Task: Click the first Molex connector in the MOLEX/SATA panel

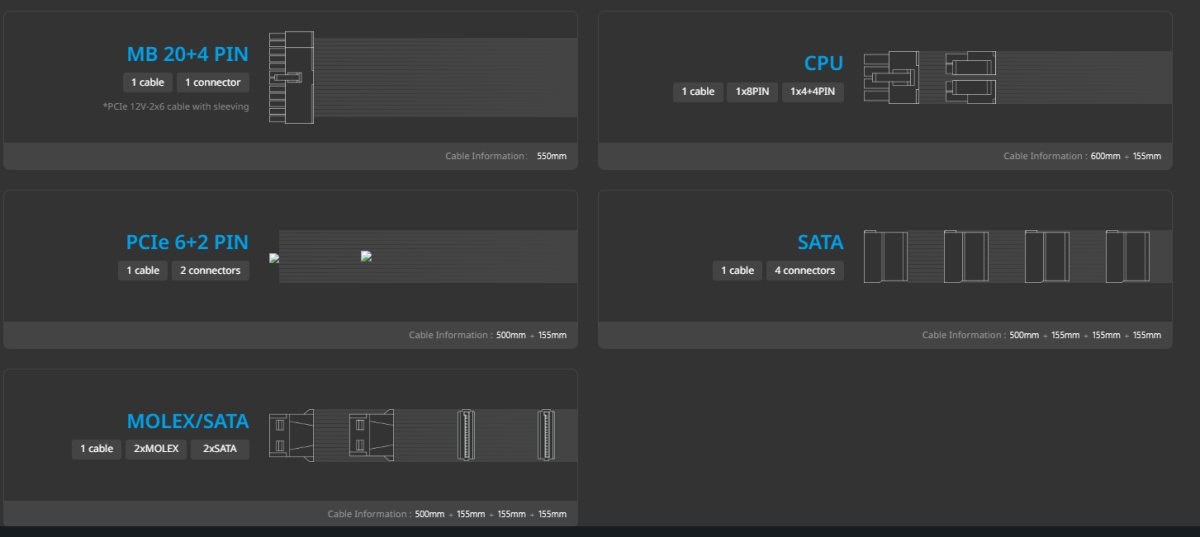Action: [291, 434]
